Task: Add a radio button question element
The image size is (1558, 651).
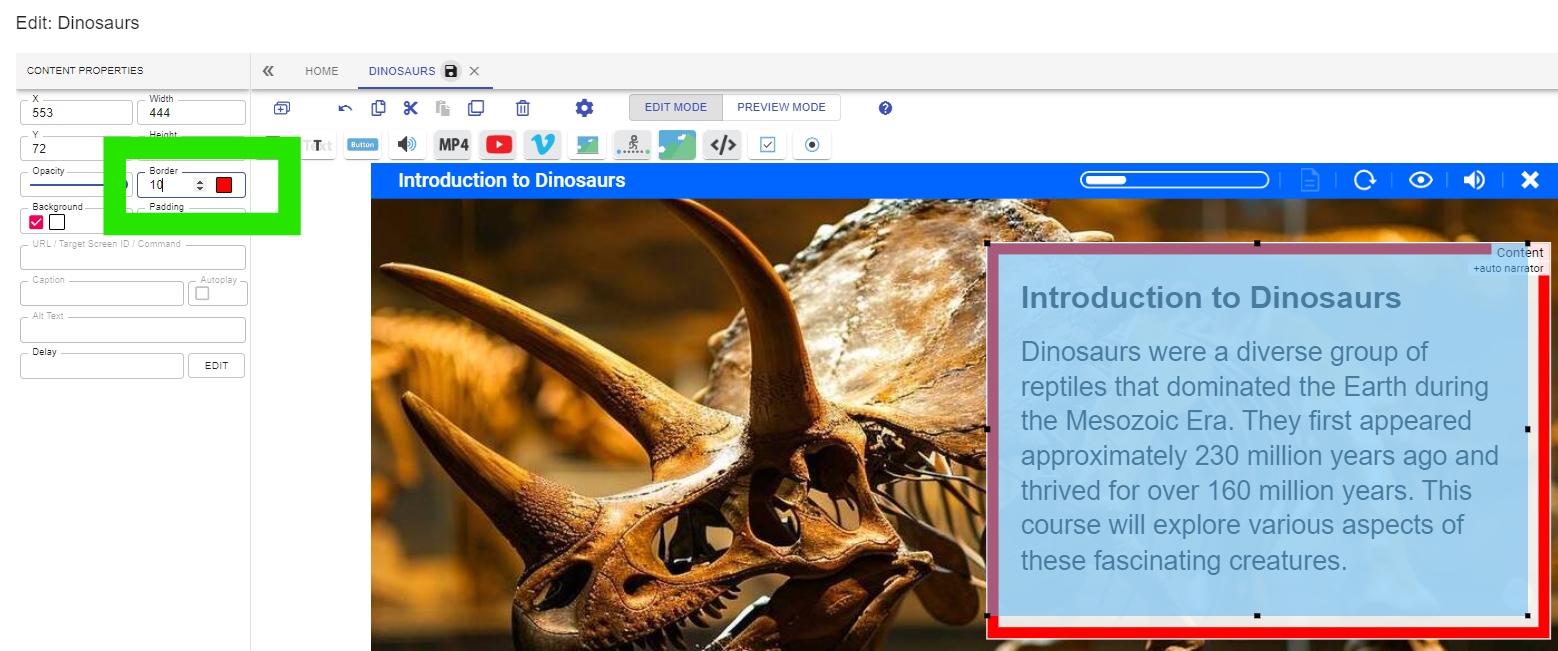Action: coord(812,145)
